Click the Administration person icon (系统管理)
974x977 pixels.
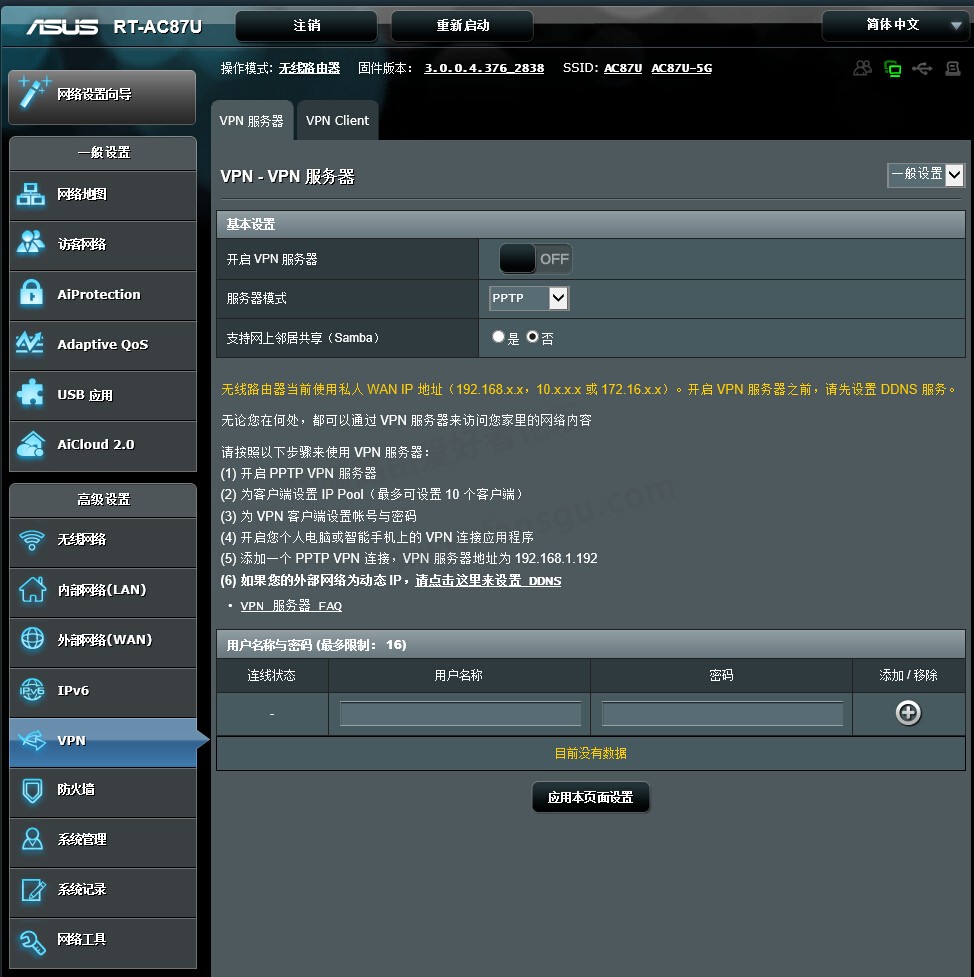(x=32, y=839)
